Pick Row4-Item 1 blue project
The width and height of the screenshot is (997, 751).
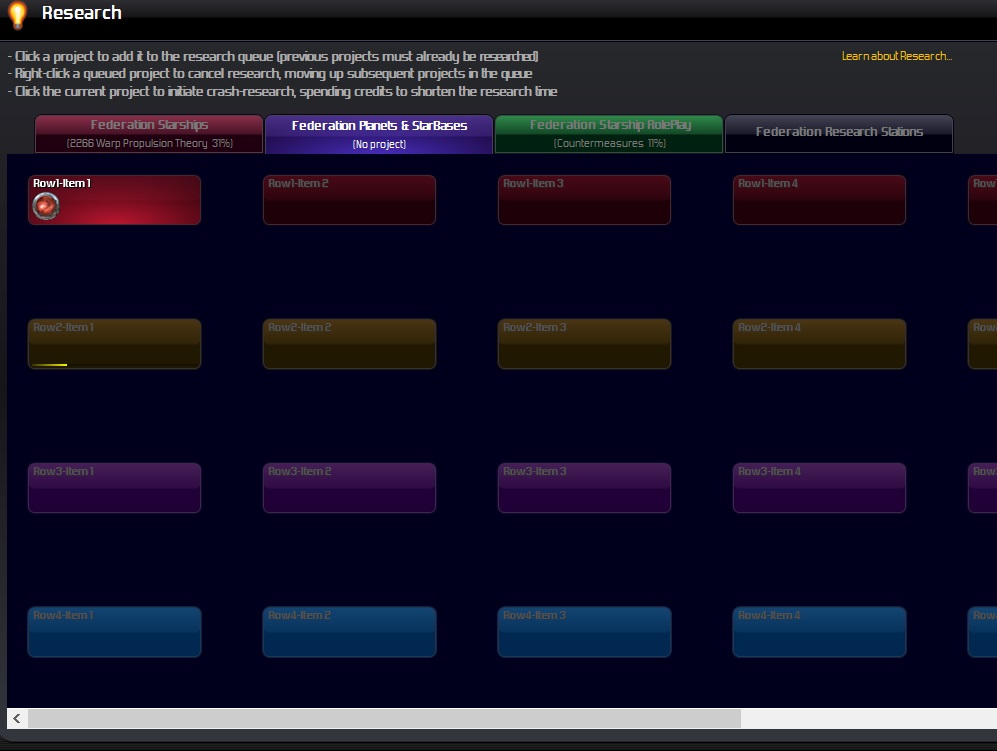click(114, 632)
